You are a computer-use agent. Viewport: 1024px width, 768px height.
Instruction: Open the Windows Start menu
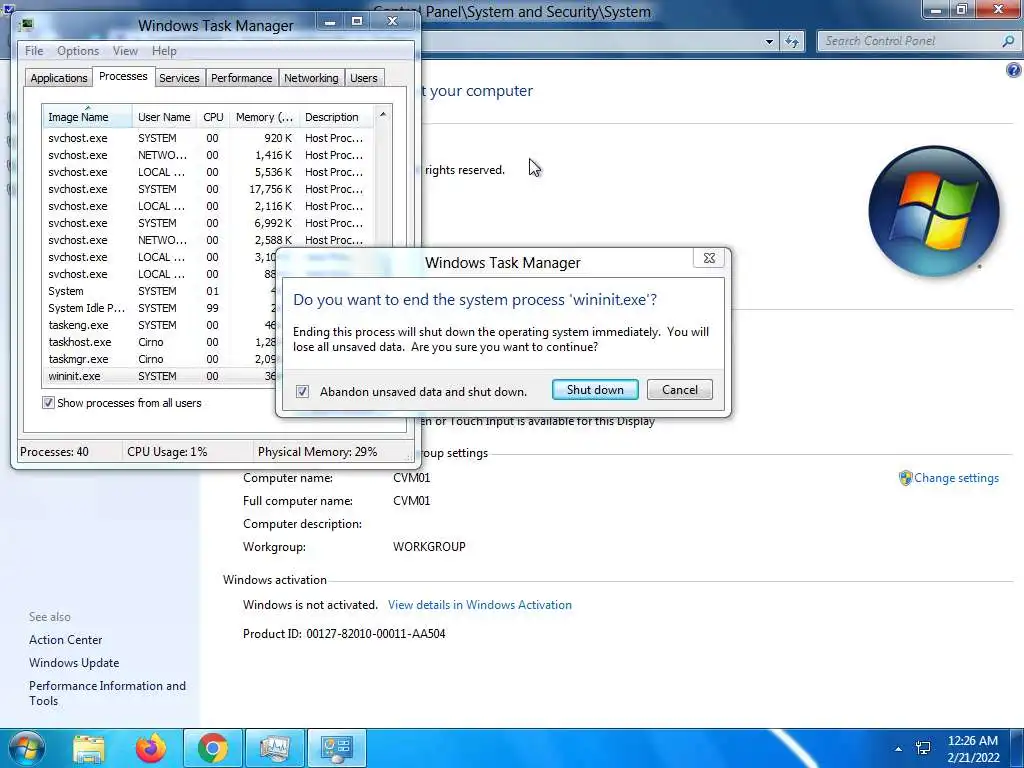pos(26,748)
